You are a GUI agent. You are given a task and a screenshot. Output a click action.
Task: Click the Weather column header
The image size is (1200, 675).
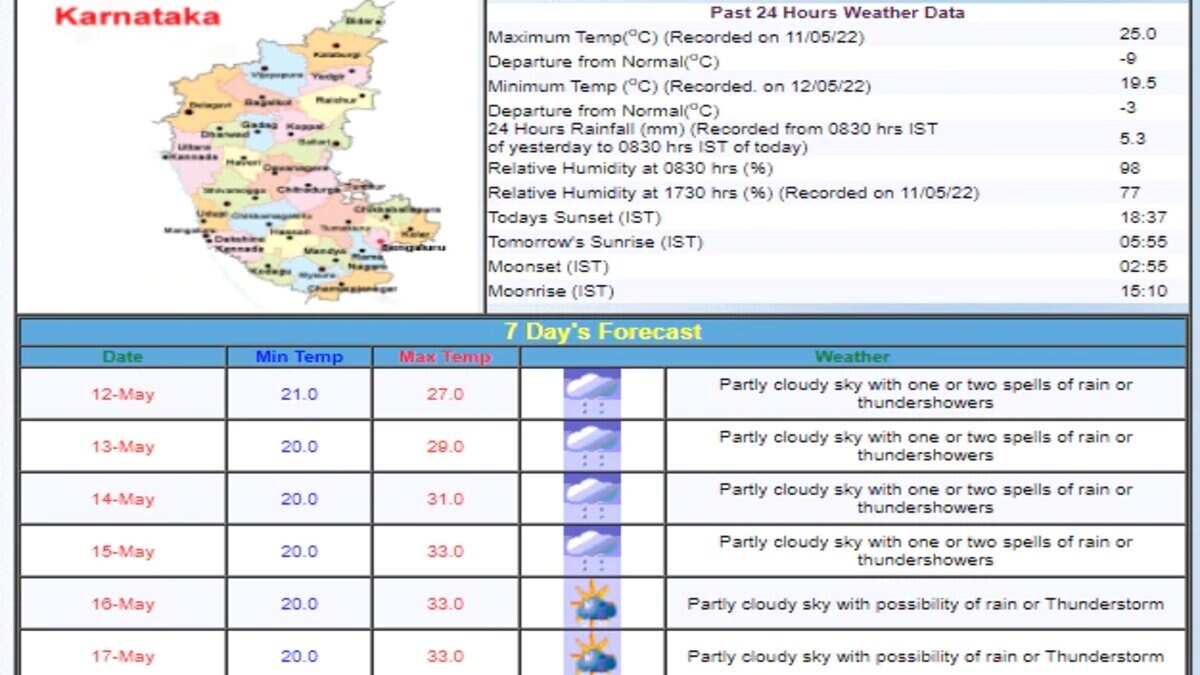[852, 357]
